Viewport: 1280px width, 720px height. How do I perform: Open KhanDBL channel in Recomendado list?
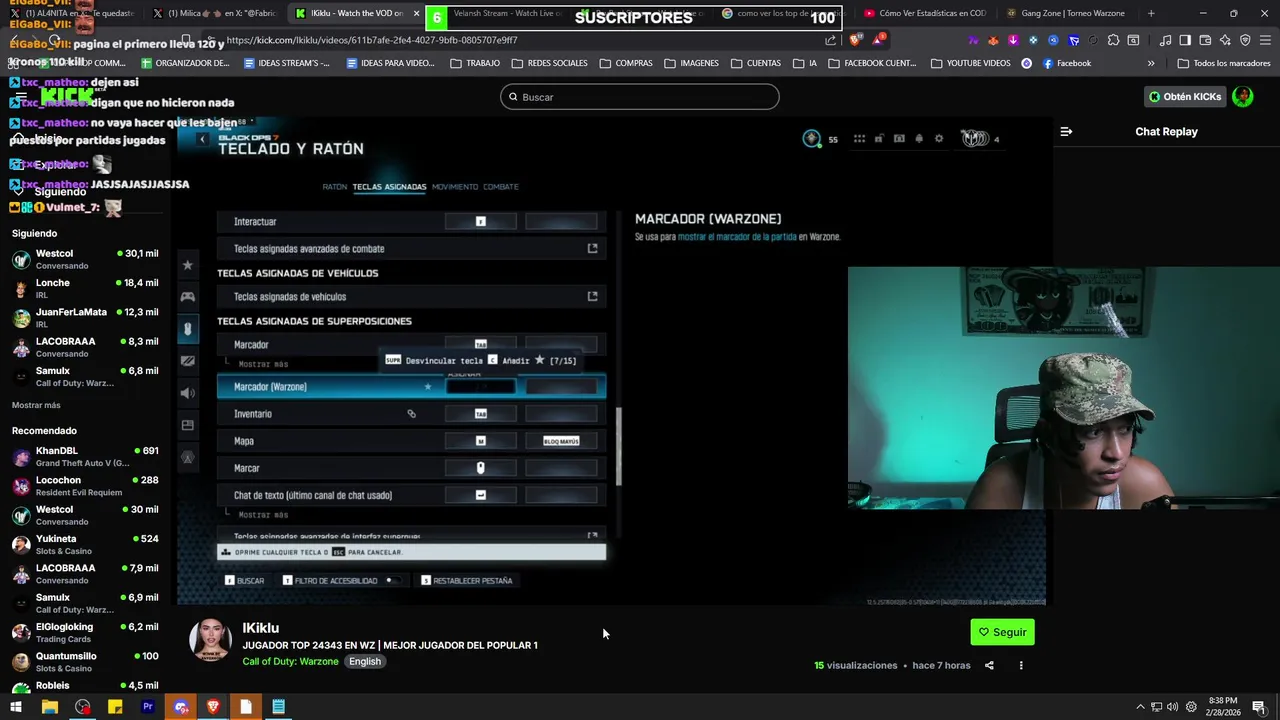click(x=85, y=457)
